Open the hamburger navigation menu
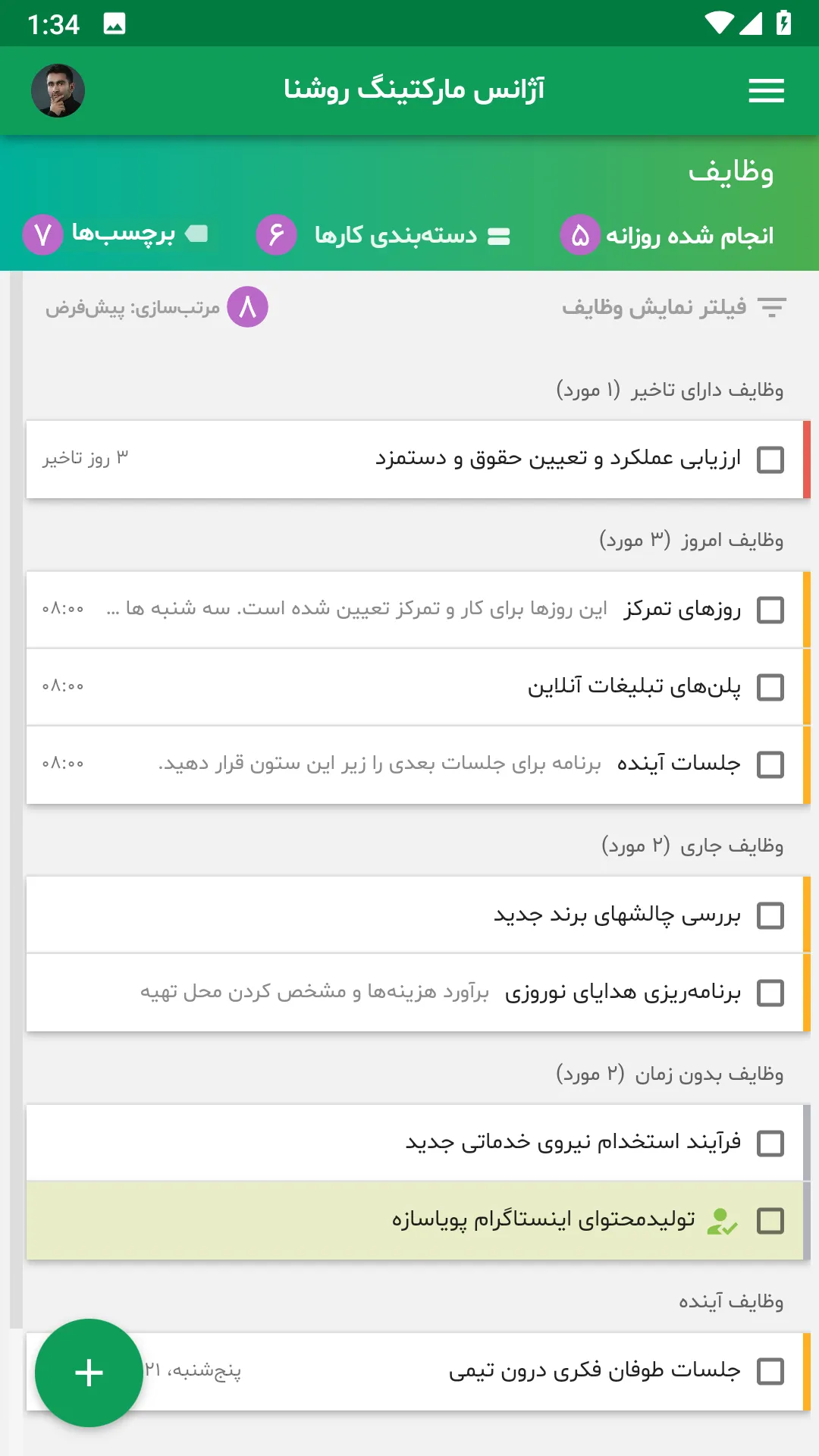Image resolution: width=819 pixels, height=1456 pixels. click(766, 91)
